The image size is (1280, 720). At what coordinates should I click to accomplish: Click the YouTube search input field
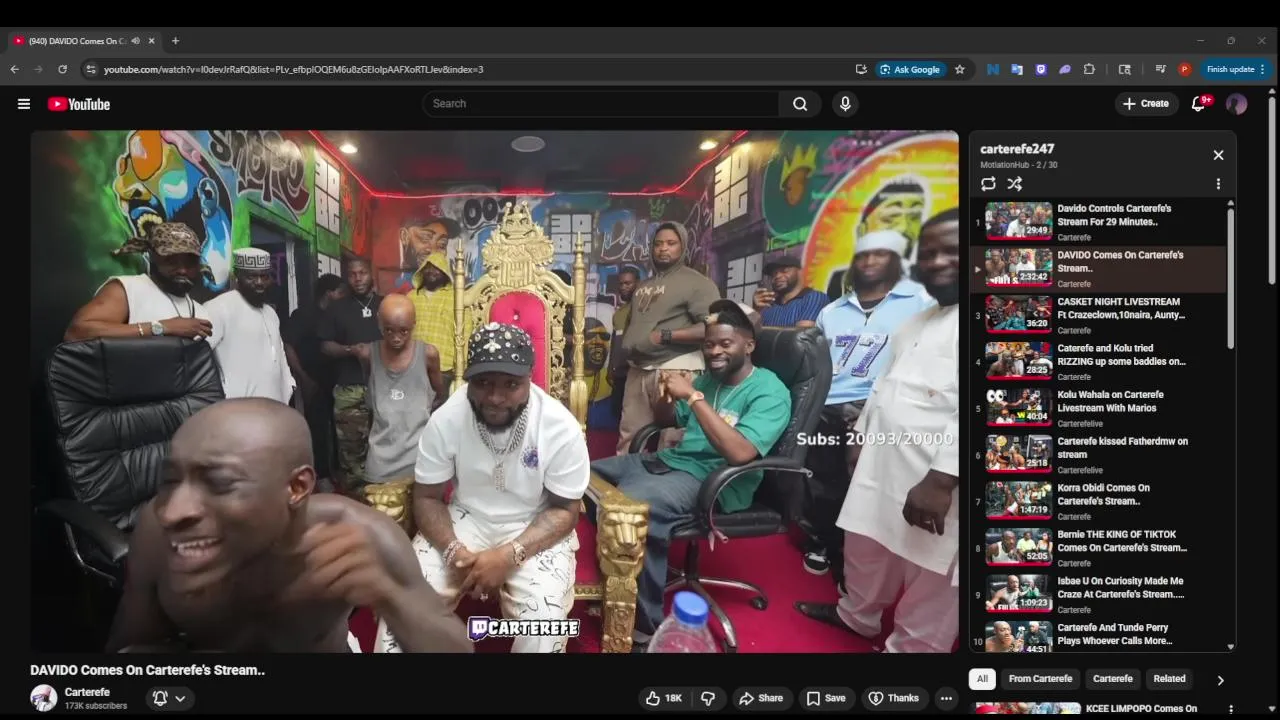point(600,104)
